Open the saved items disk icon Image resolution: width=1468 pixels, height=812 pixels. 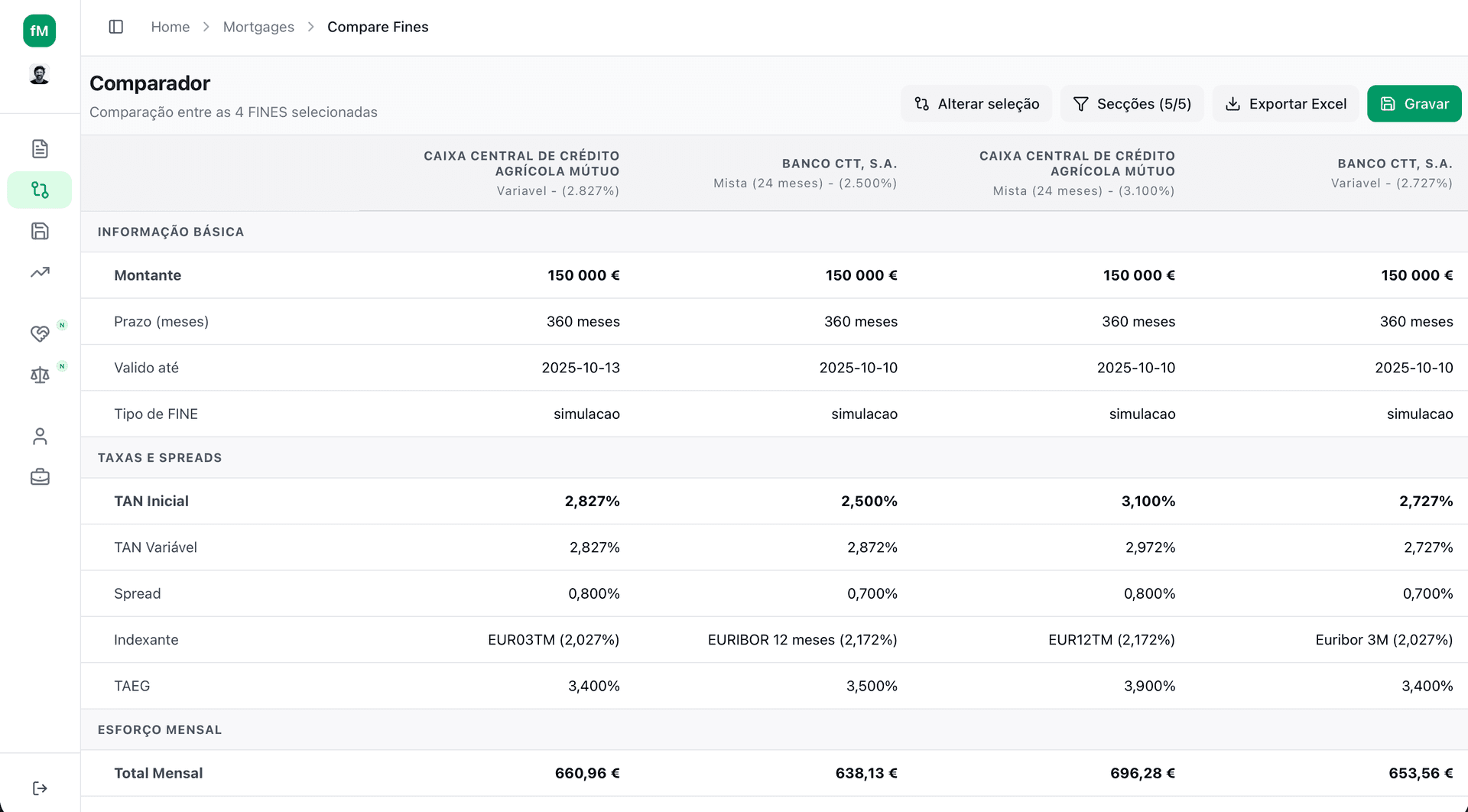(x=40, y=231)
